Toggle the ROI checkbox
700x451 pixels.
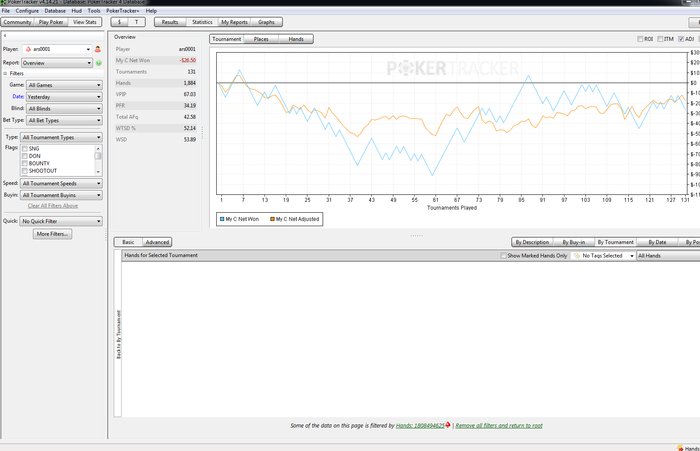pyautogui.click(x=640, y=39)
